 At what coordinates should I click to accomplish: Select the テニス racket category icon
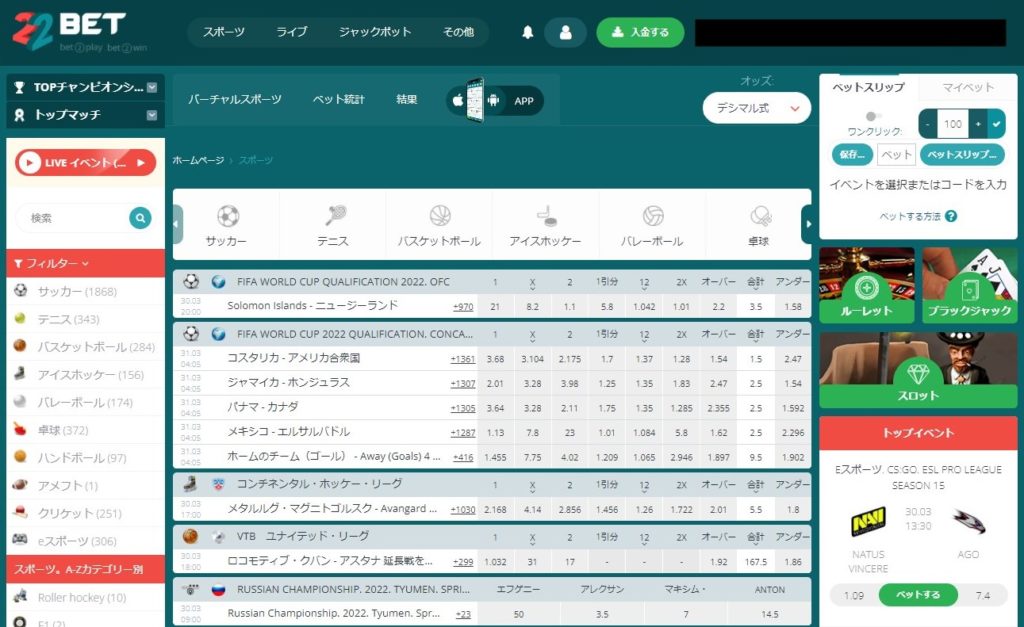point(334,216)
